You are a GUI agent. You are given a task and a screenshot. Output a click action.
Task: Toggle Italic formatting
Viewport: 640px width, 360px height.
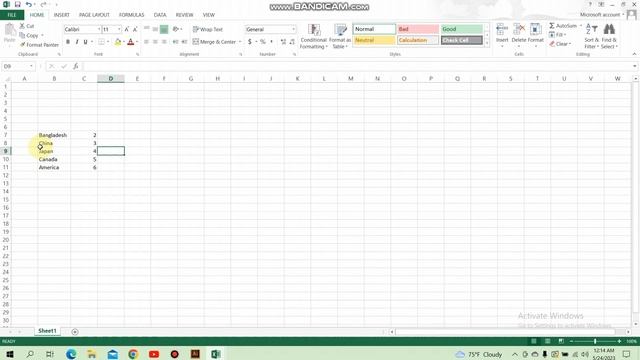(76, 42)
